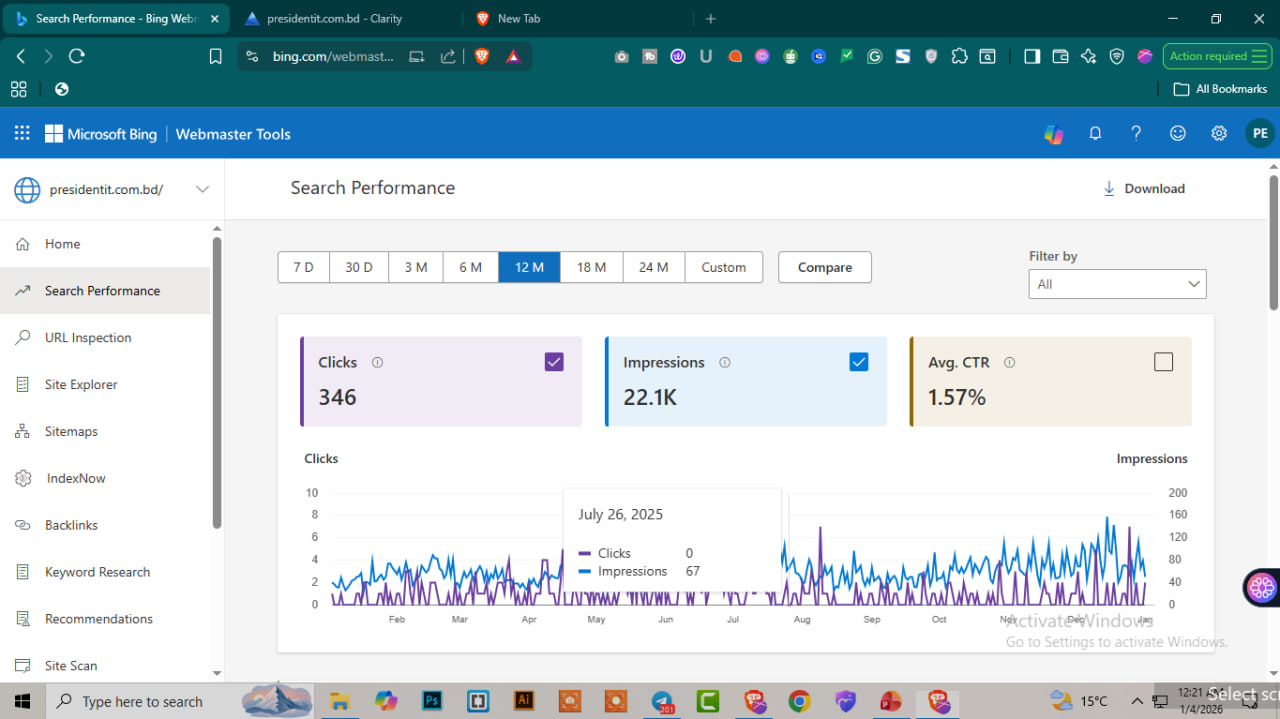Select the 3 M date range tab
Image resolution: width=1280 pixels, height=719 pixels.
click(x=416, y=267)
